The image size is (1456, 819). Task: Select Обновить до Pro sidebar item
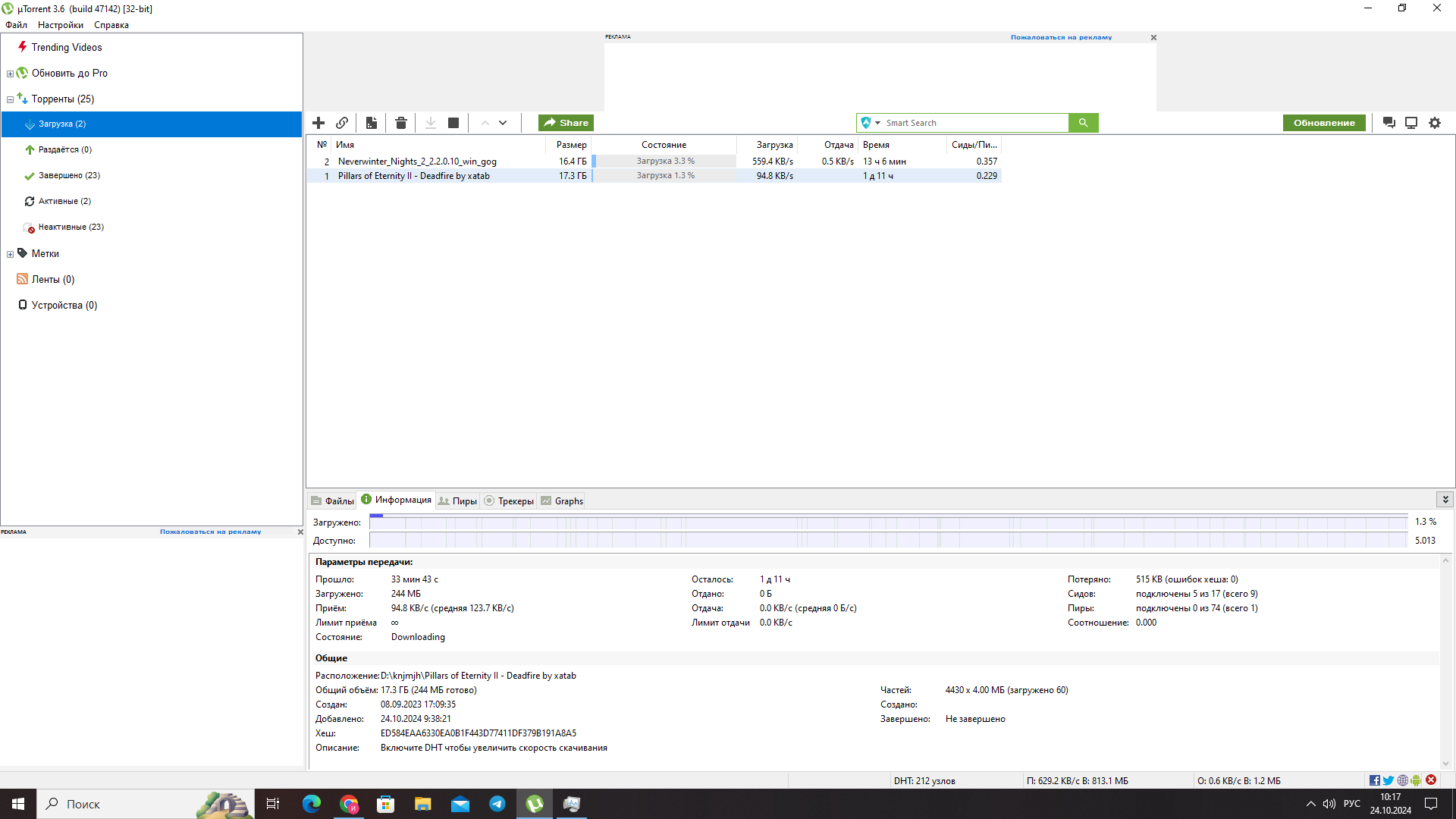[70, 73]
